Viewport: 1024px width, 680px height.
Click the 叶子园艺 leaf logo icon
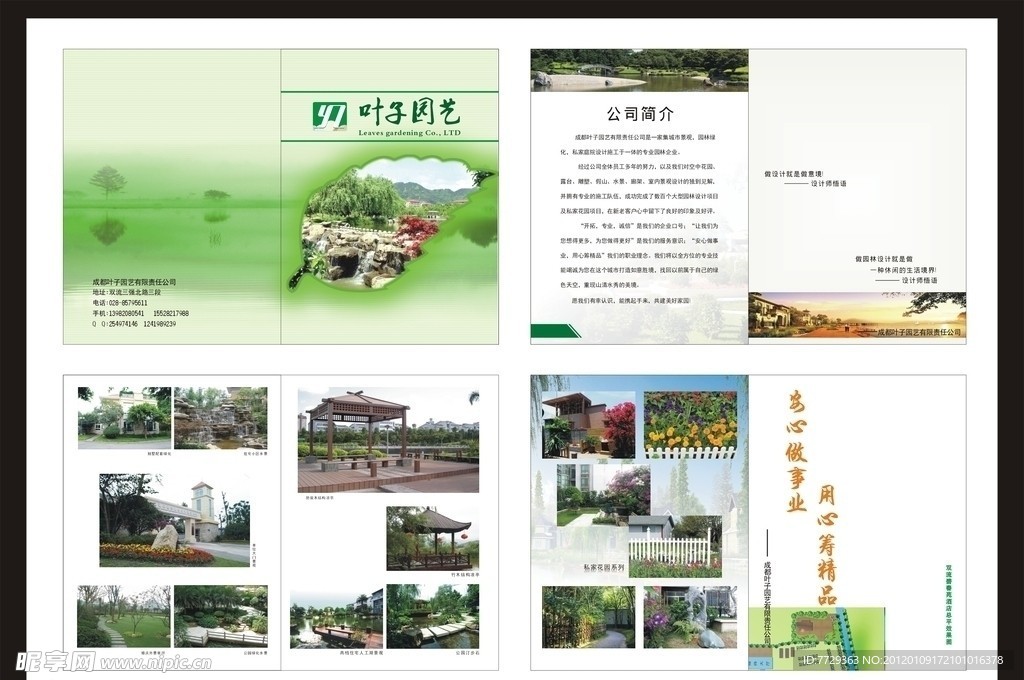click(327, 114)
